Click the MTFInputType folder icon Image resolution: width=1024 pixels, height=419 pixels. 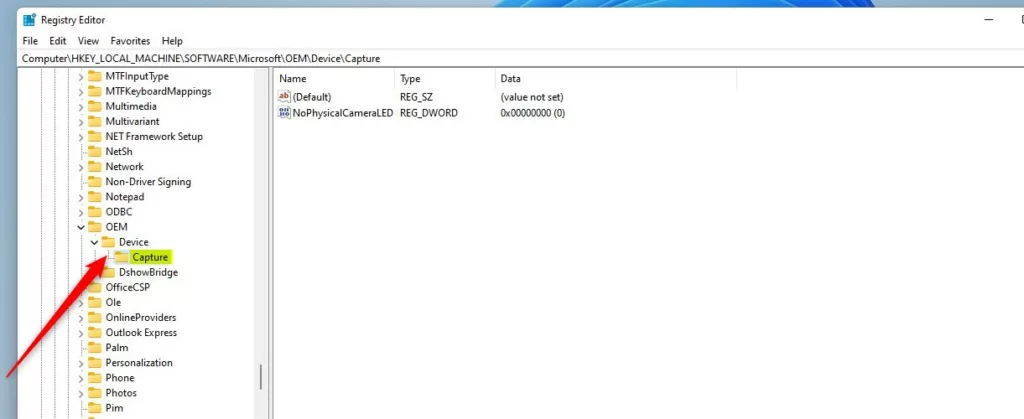pos(95,76)
